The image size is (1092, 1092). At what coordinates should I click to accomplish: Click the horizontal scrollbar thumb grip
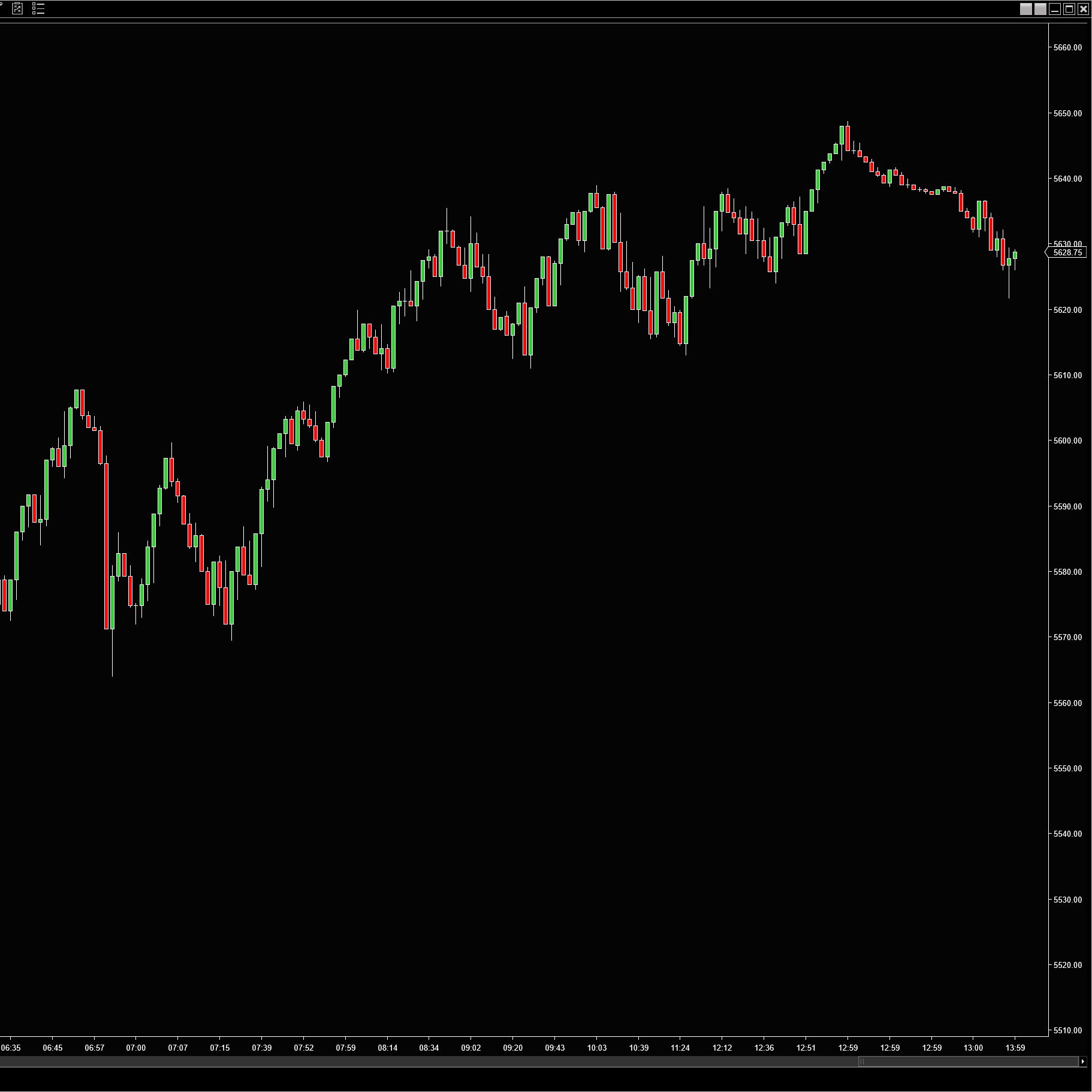point(862,1061)
